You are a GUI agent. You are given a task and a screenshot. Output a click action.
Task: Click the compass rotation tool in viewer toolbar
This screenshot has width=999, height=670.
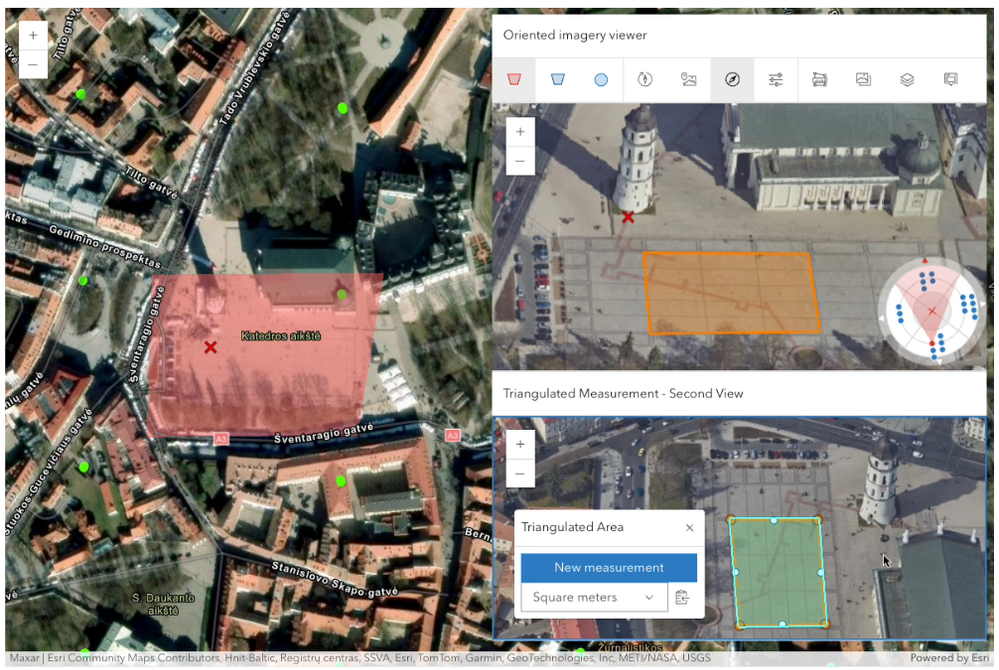coord(645,80)
